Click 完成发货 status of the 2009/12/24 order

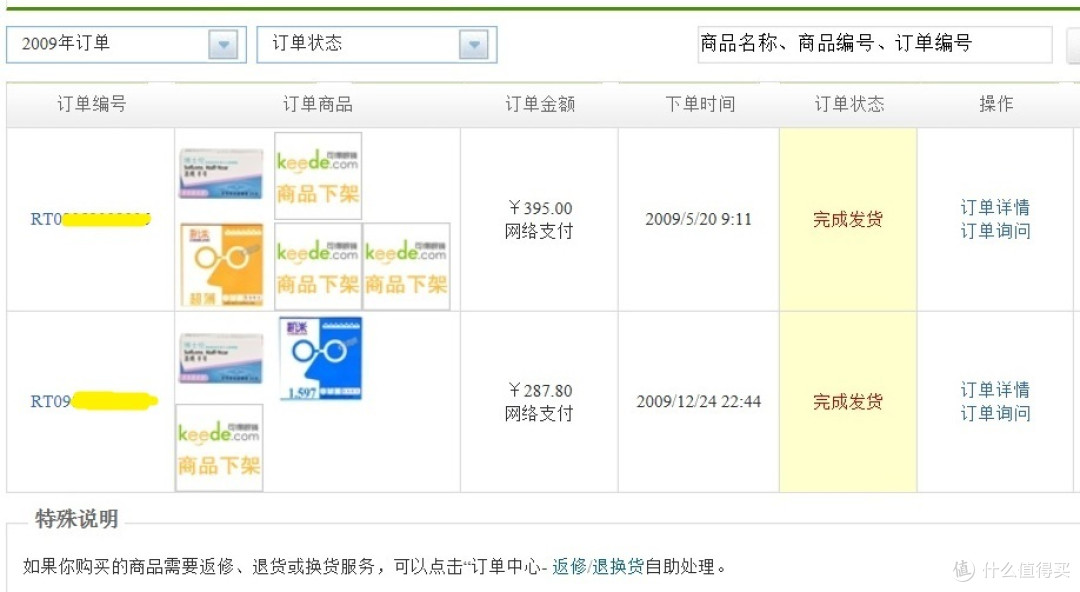click(848, 402)
